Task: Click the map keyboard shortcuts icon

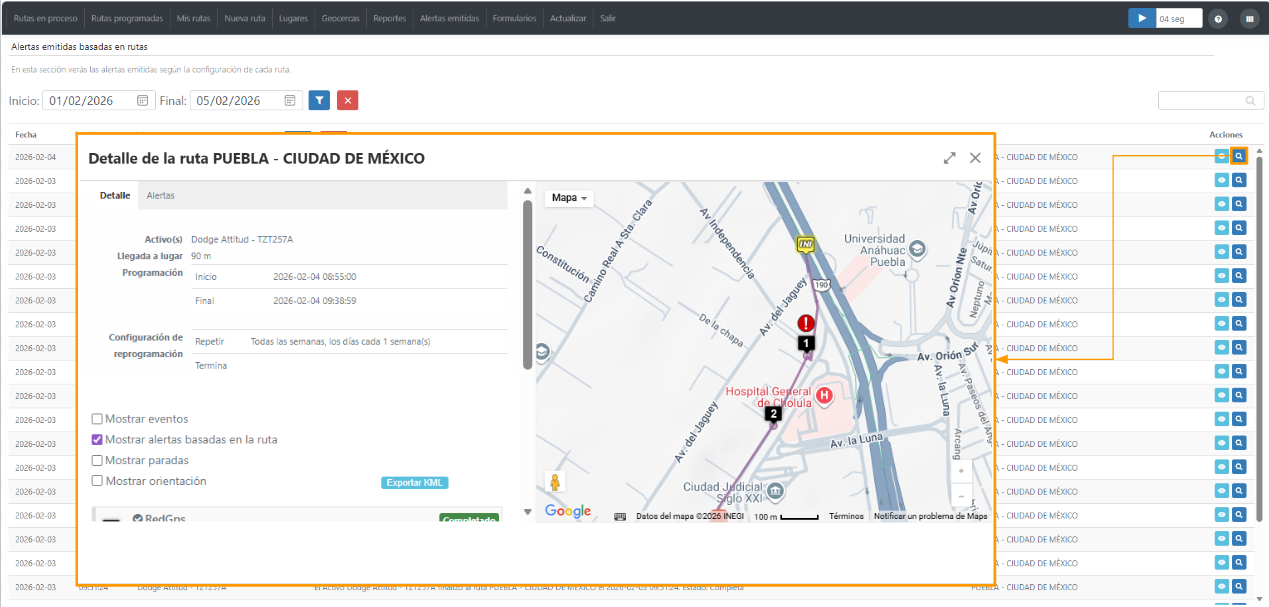Action: click(620, 516)
